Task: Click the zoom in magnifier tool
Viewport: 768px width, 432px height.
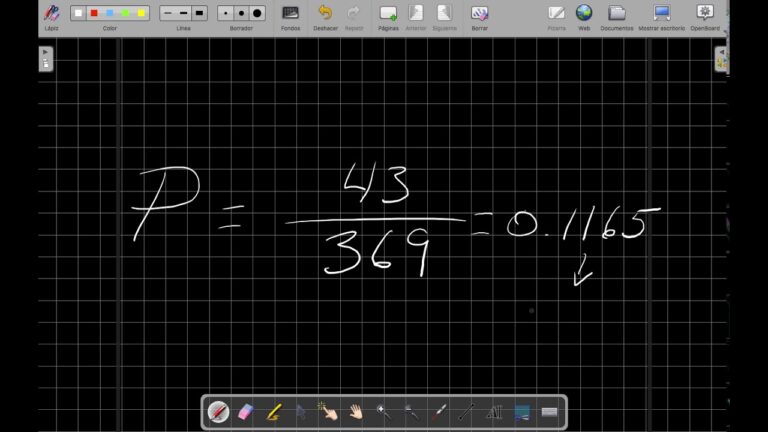Action: coord(383,412)
